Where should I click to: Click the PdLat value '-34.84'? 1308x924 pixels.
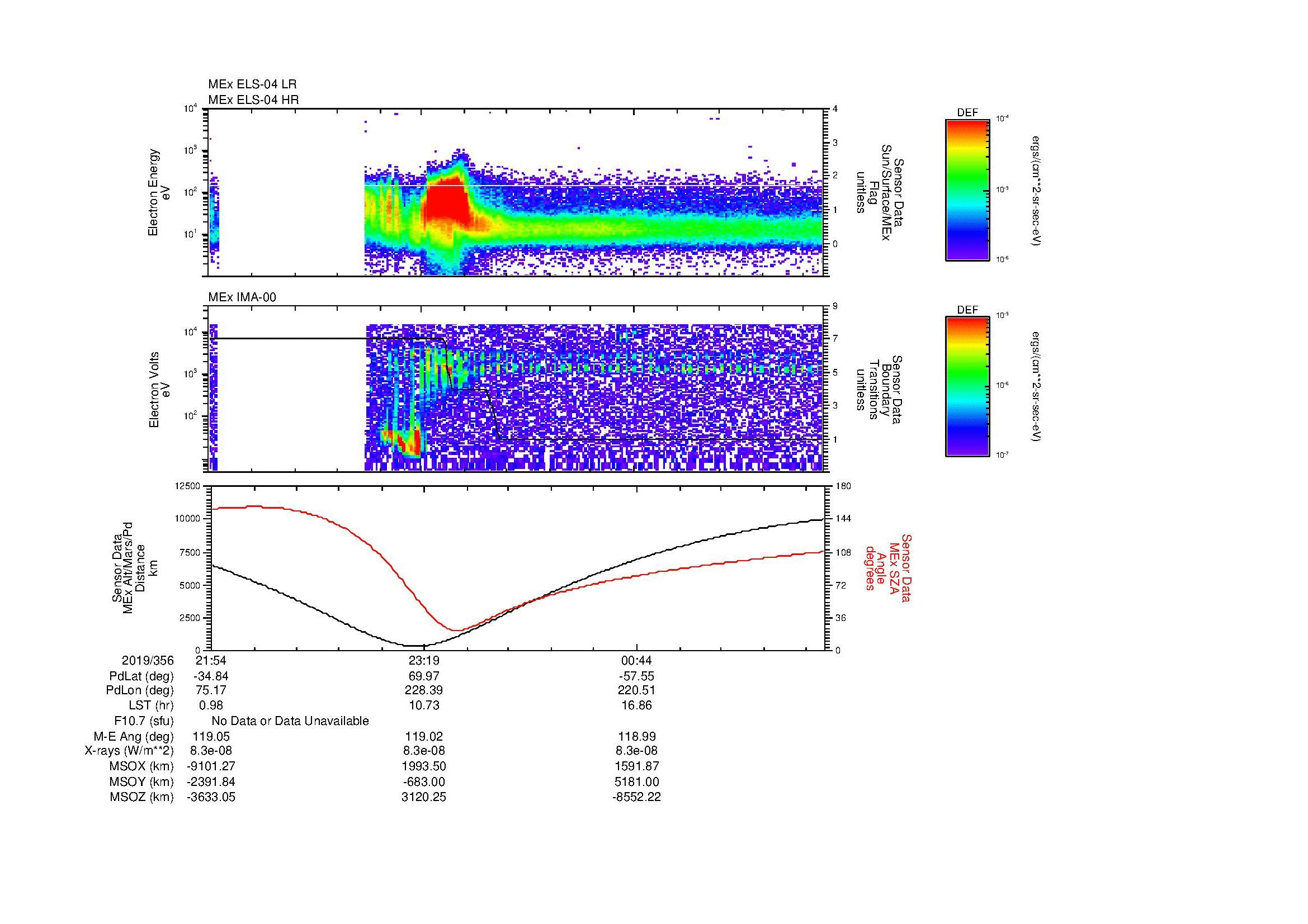tap(211, 676)
